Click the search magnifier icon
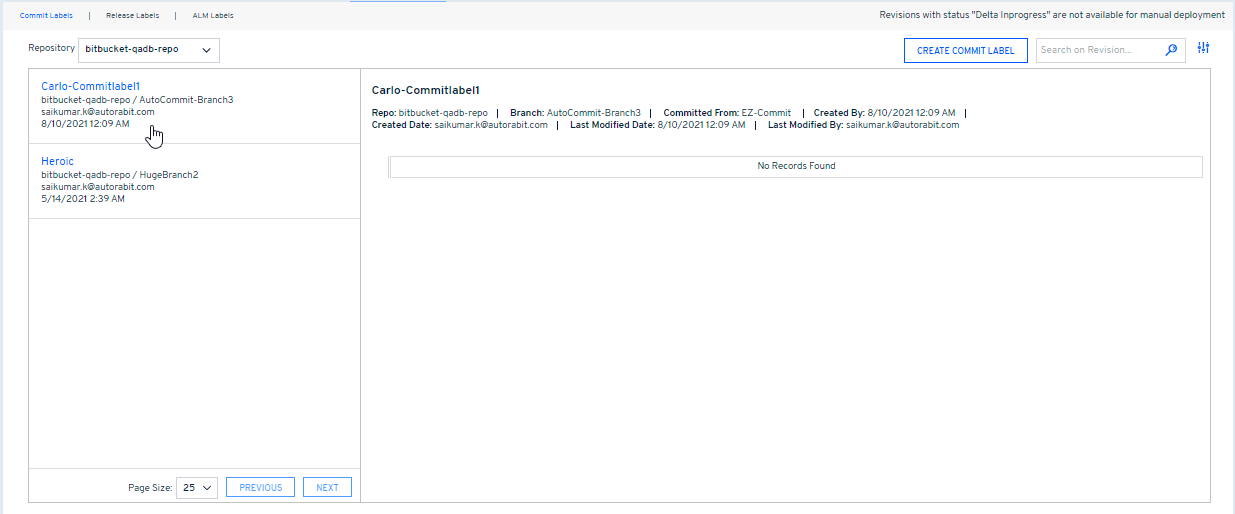Screen dimensions: 1235x514 1171,50
